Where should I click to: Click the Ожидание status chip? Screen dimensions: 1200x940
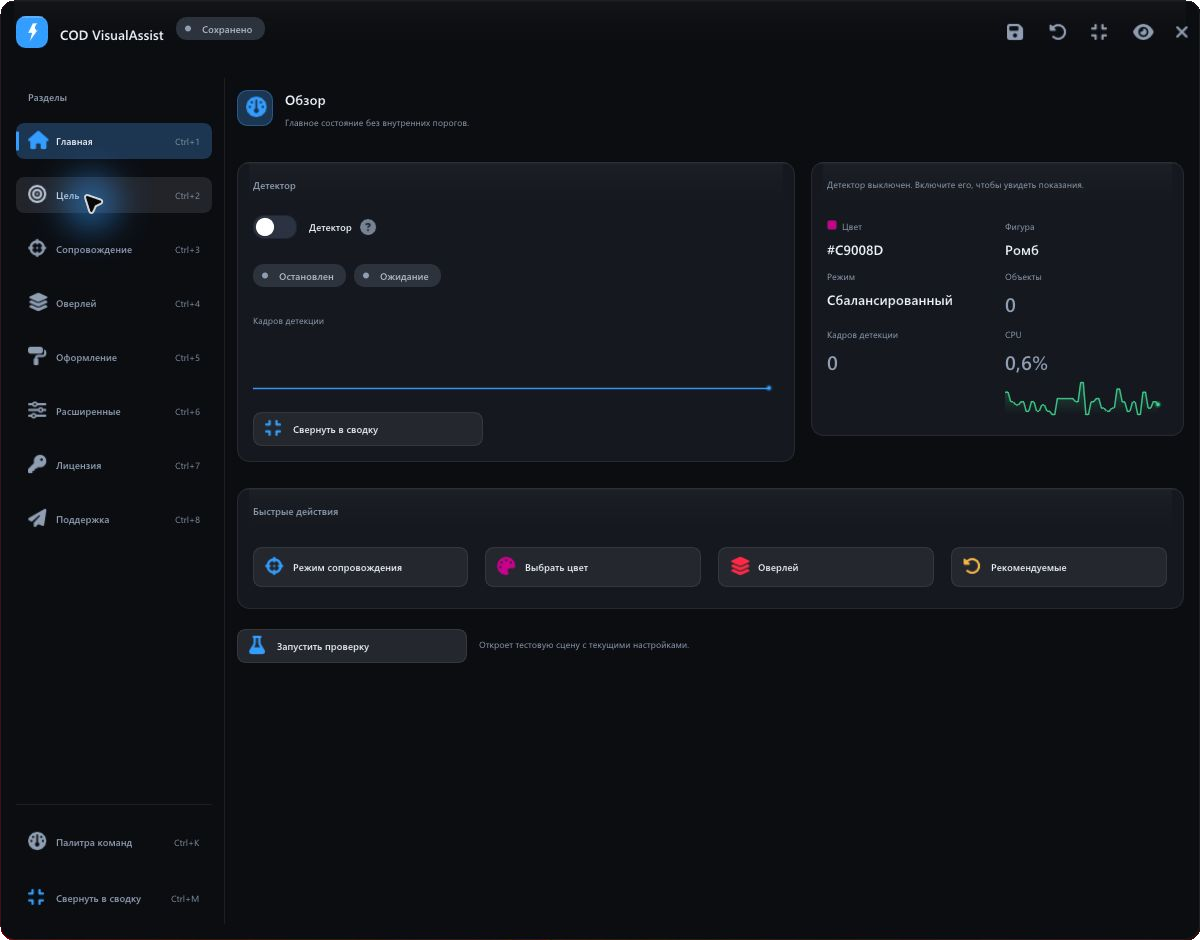[x=397, y=276]
